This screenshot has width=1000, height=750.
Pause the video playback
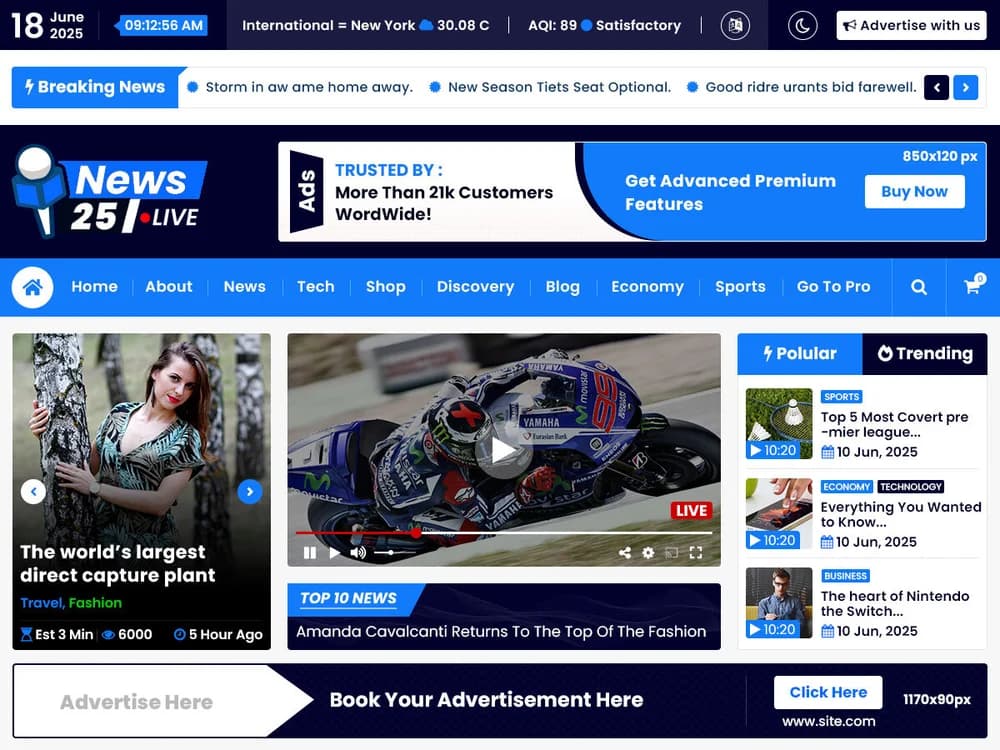pos(310,551)
